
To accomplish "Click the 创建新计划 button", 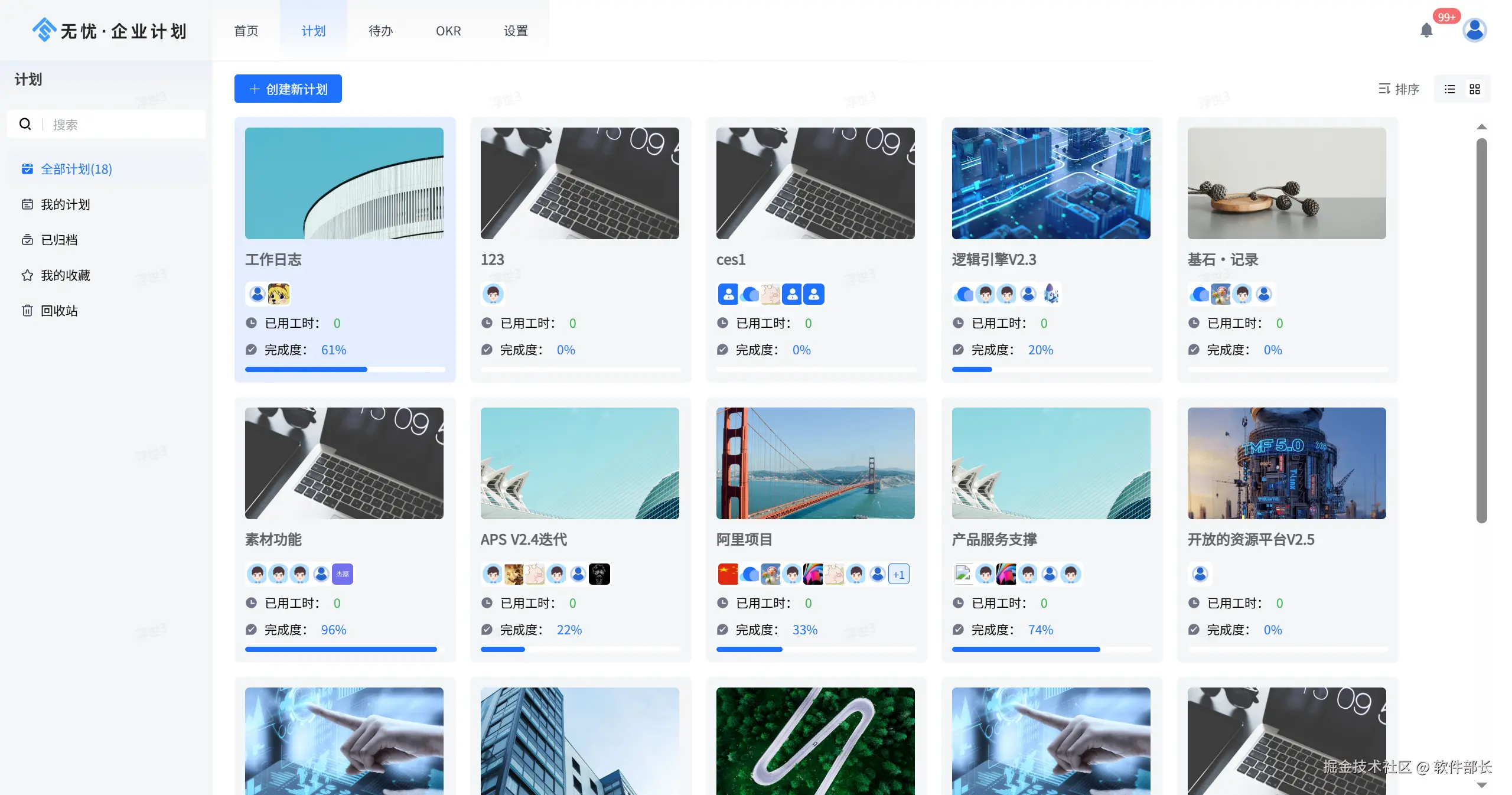I will 288,89.
